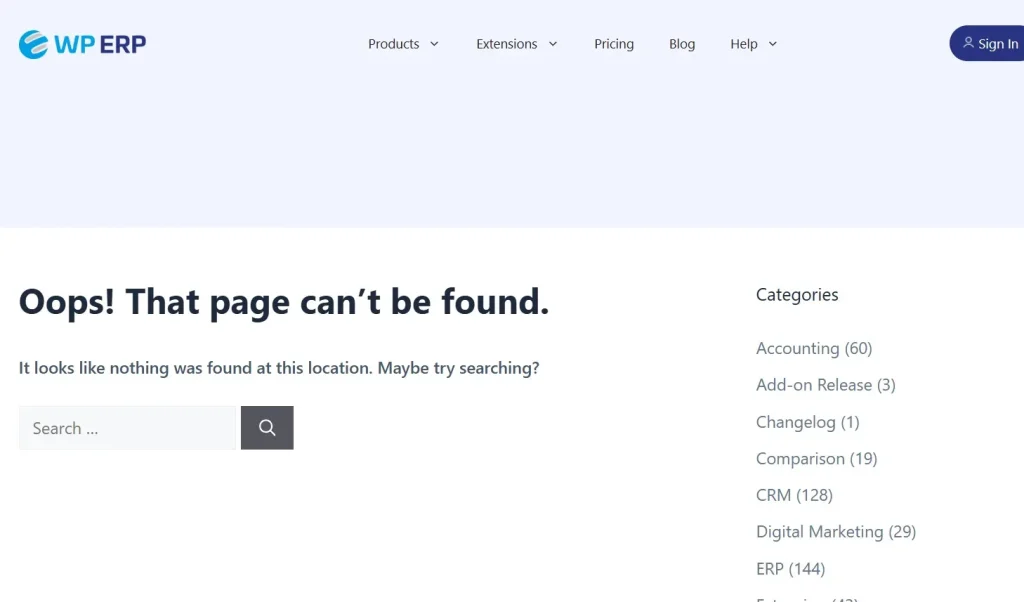Open the Accounting category link
This screenshot has width=1024, height=602.
(797, 348)
